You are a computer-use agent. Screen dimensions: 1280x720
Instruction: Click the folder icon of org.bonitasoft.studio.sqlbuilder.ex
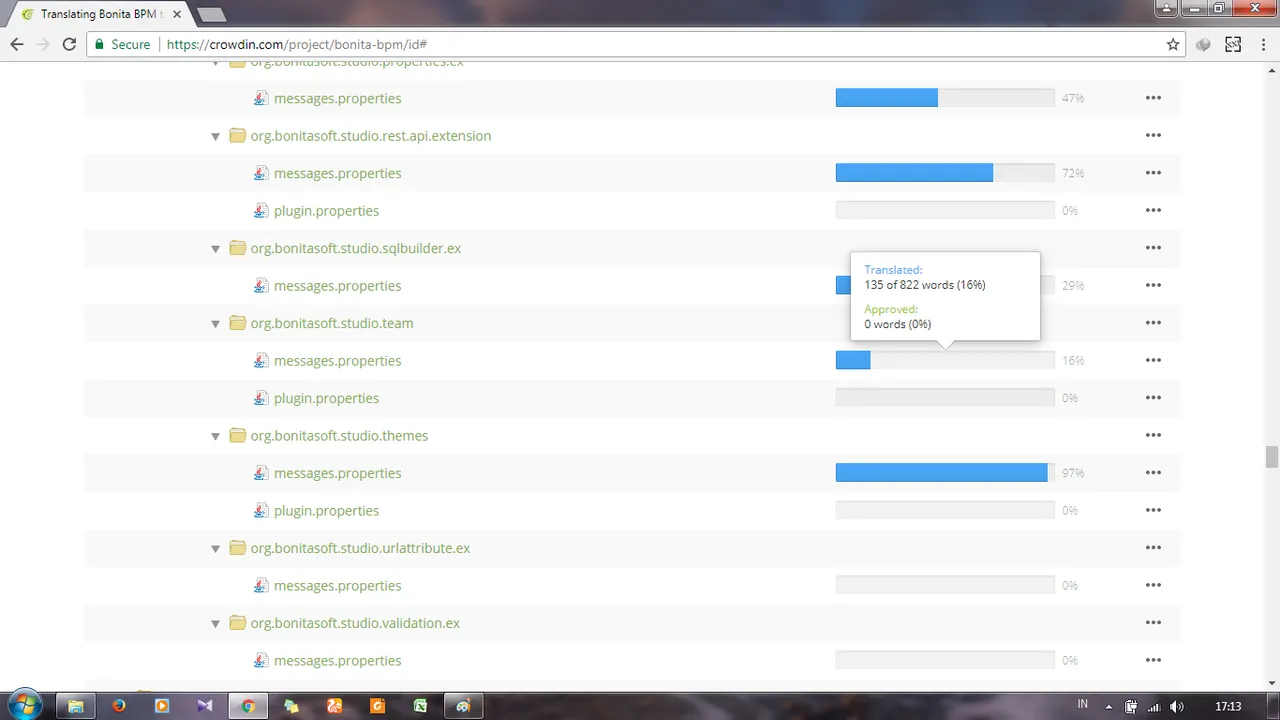(237, 248)
